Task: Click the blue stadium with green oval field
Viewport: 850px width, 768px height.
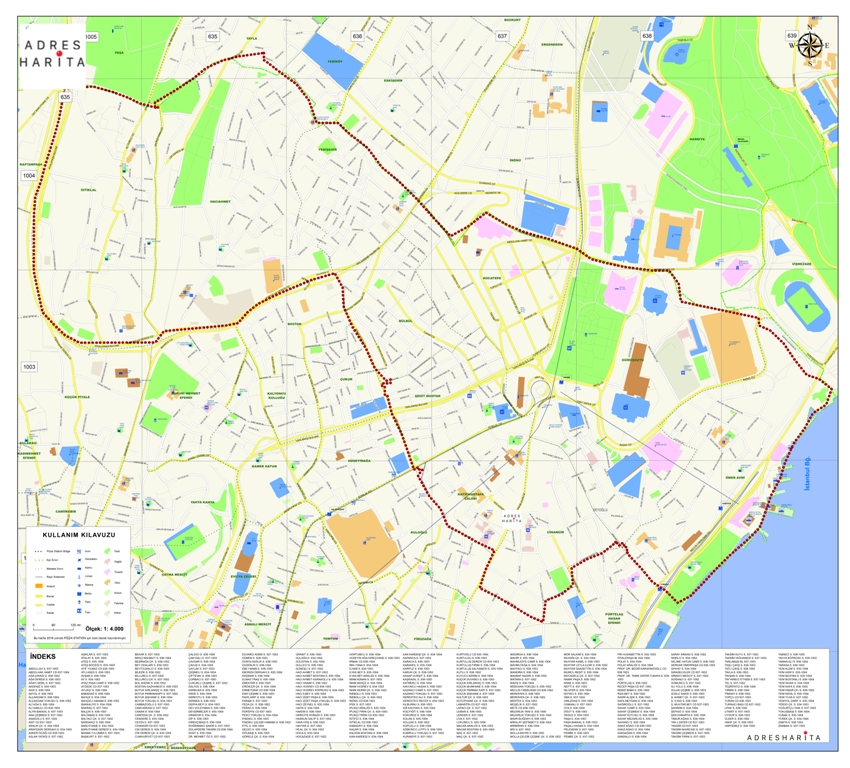Action: [x=806, y=301]
